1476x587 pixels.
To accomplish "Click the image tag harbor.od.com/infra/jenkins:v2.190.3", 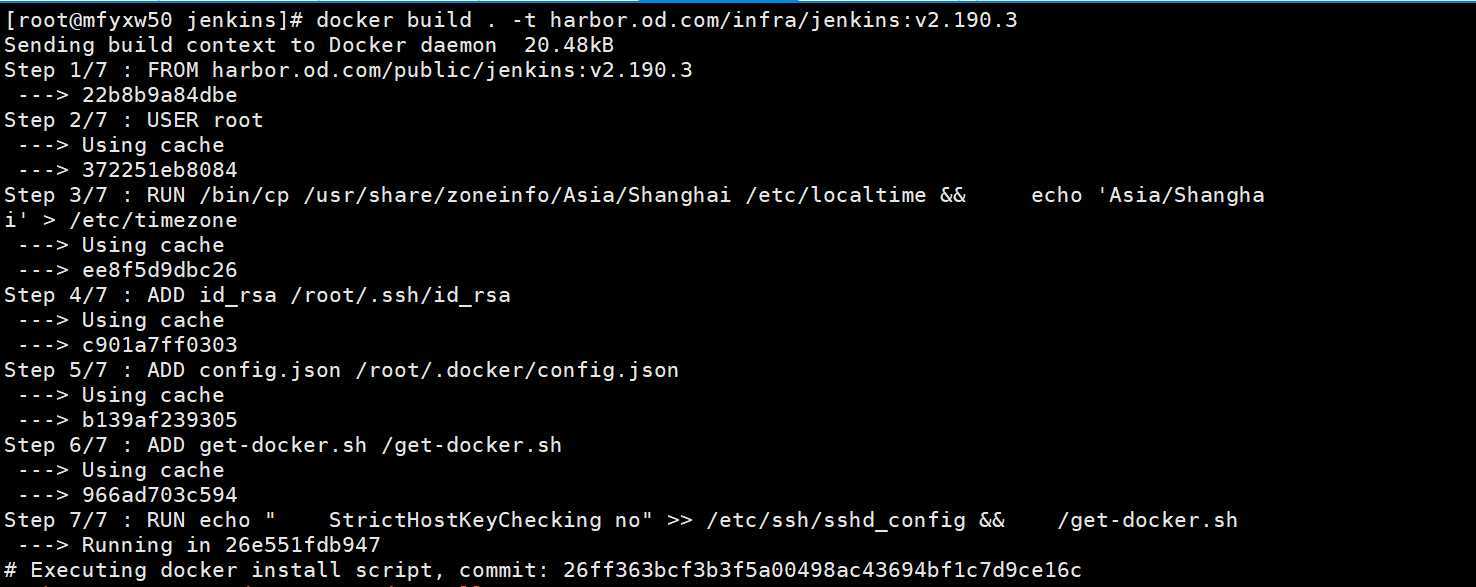I will 784,20.
